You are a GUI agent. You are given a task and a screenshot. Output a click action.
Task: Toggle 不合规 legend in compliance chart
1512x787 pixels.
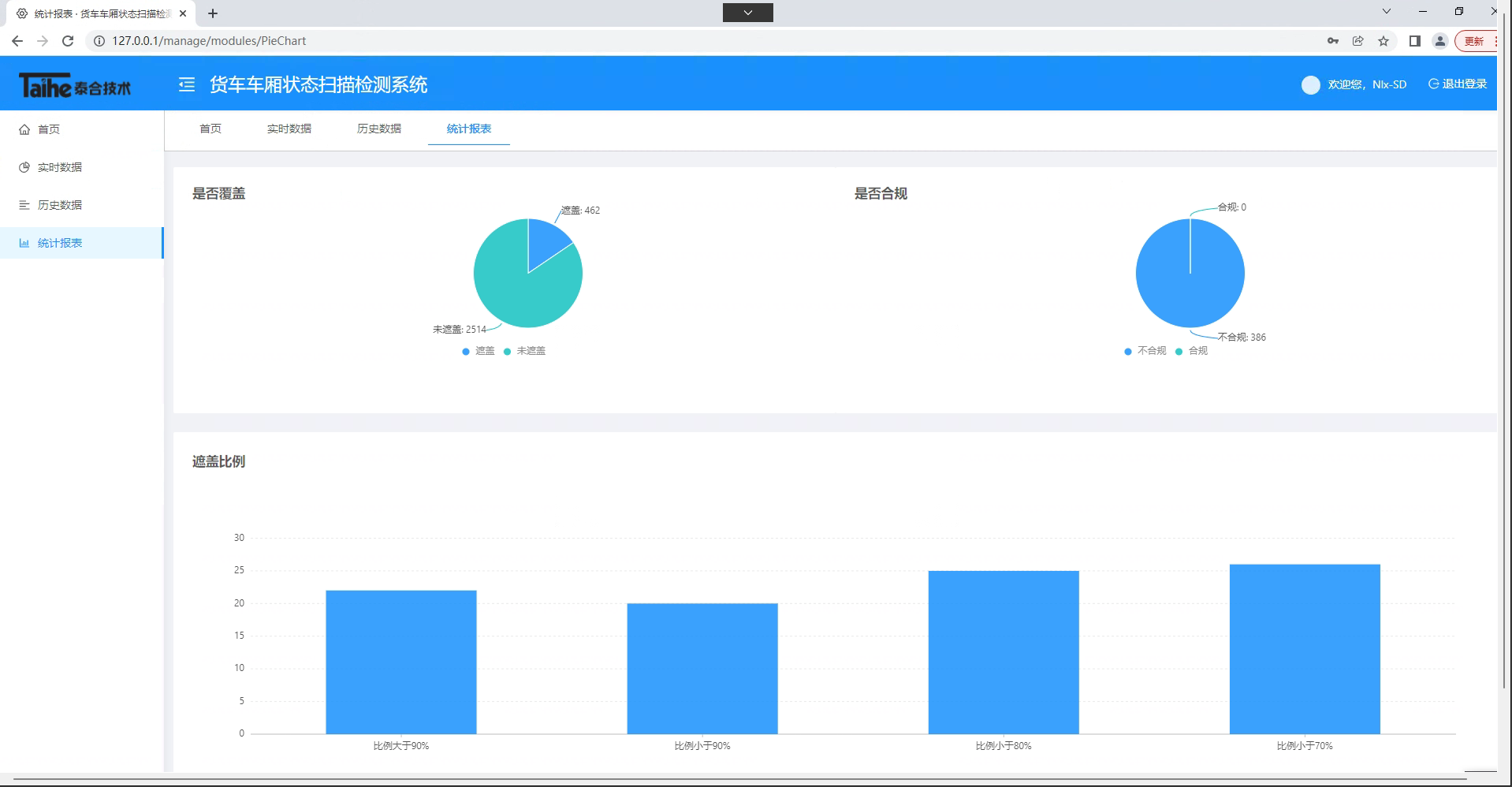coord(1145,351)
